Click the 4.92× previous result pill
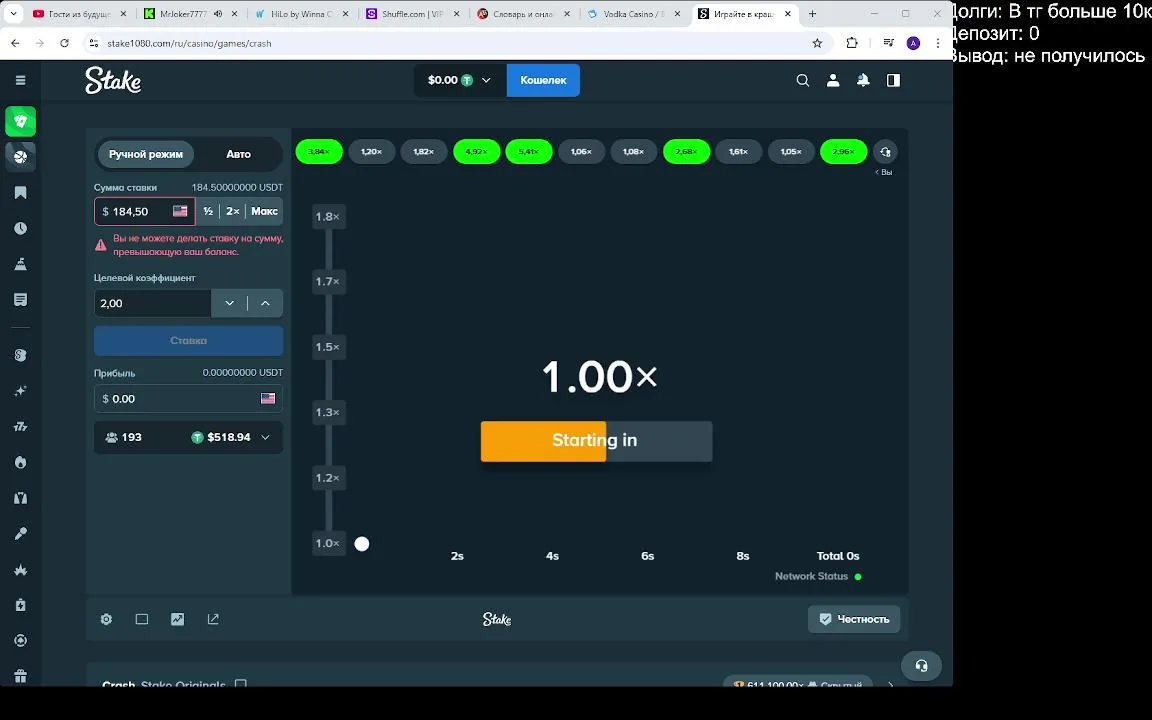This screenshot has width=1152, height=720. point(477,151)
